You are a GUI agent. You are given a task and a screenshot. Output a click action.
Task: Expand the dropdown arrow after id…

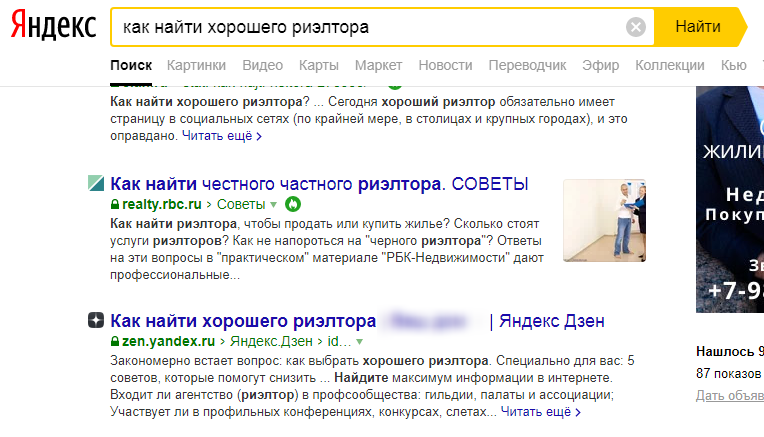(x=360, y=342)
